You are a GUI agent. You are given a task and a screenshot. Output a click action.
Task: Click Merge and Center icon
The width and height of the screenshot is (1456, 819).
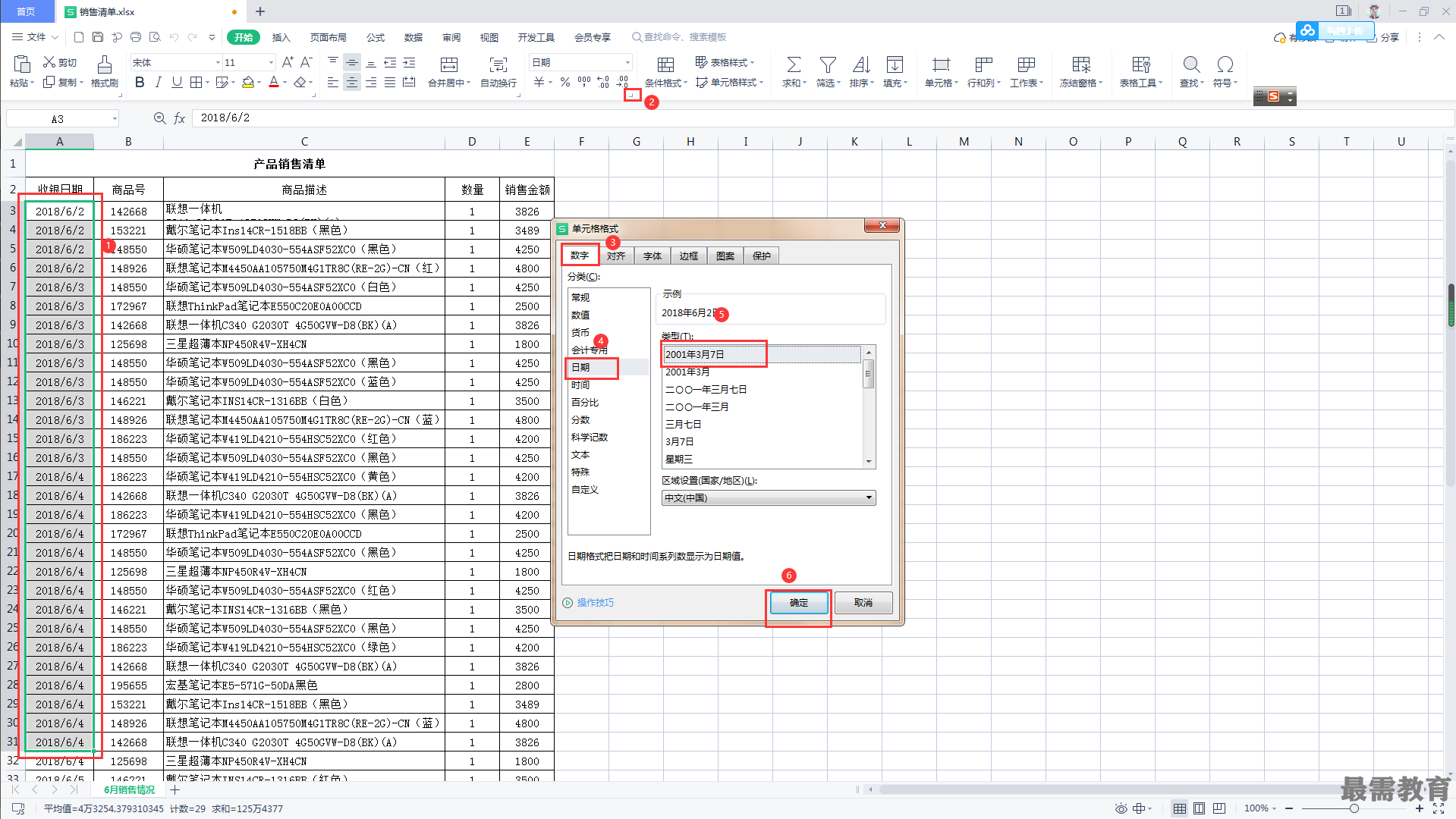pos(449,64)
